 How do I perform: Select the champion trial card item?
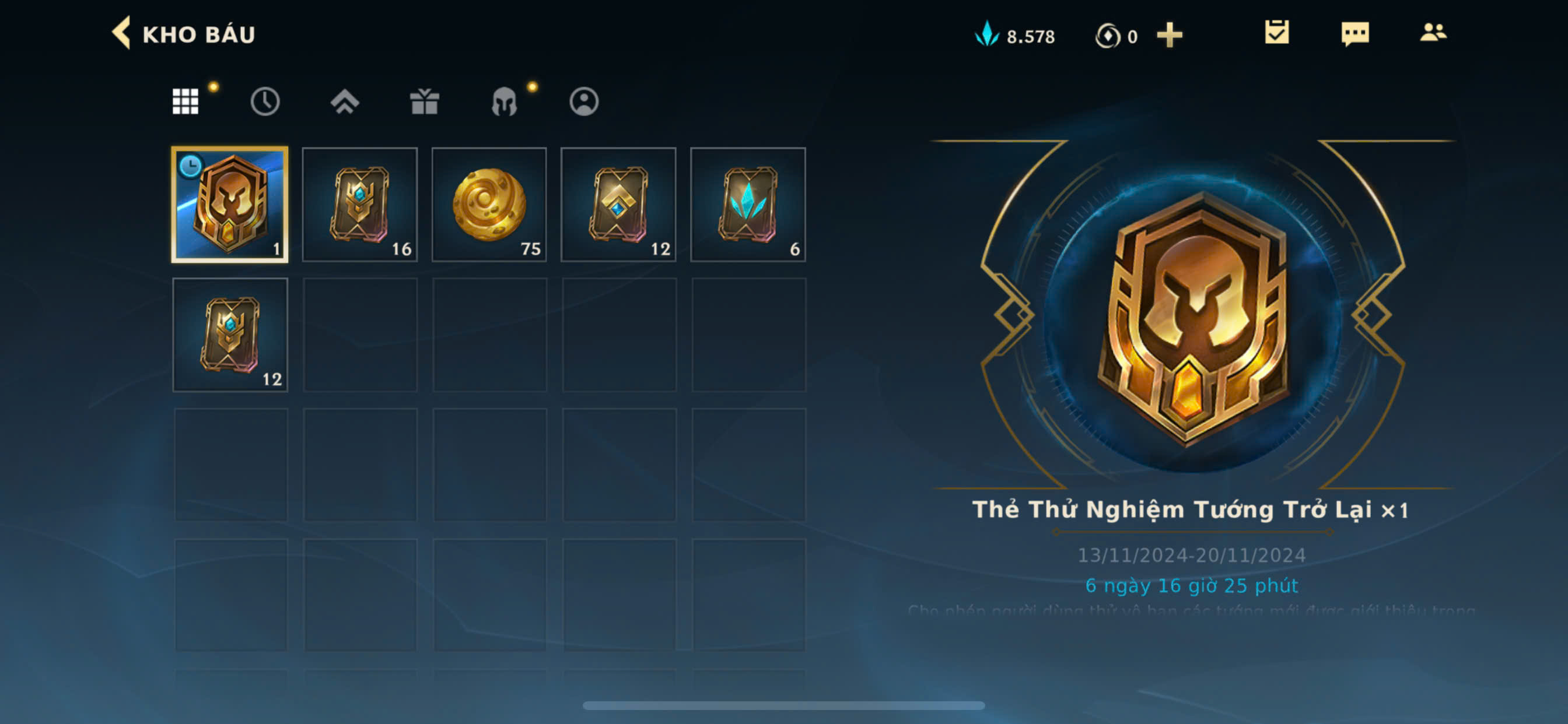point(230,205)
